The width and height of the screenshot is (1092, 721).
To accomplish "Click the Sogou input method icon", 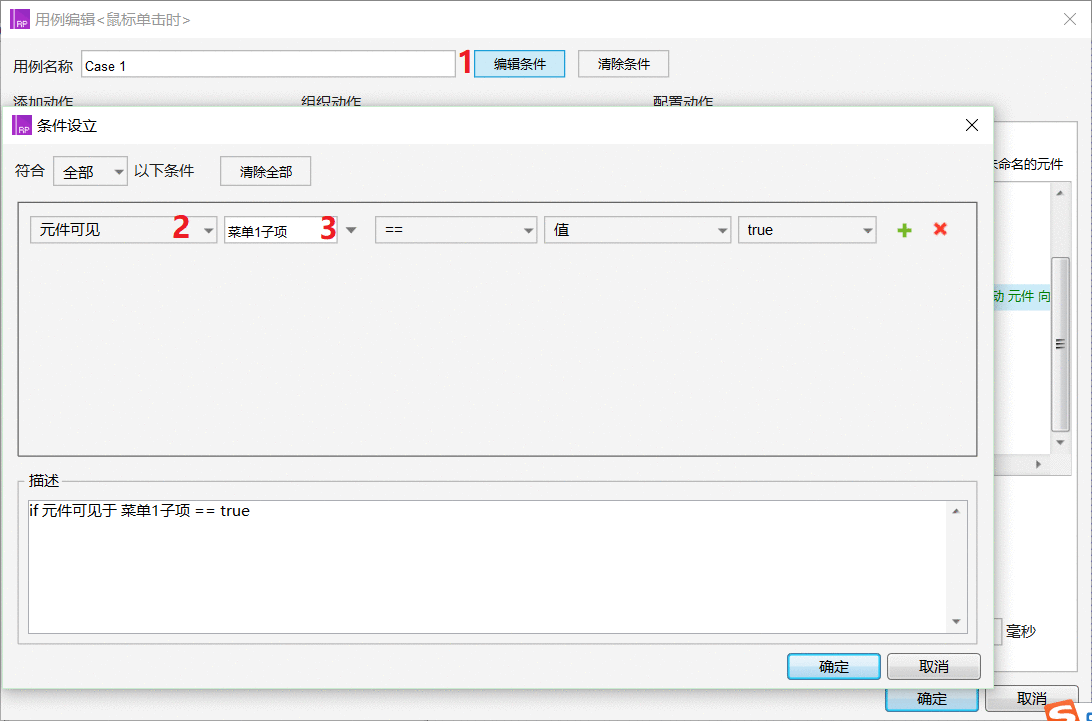I will coord(1062,712).
